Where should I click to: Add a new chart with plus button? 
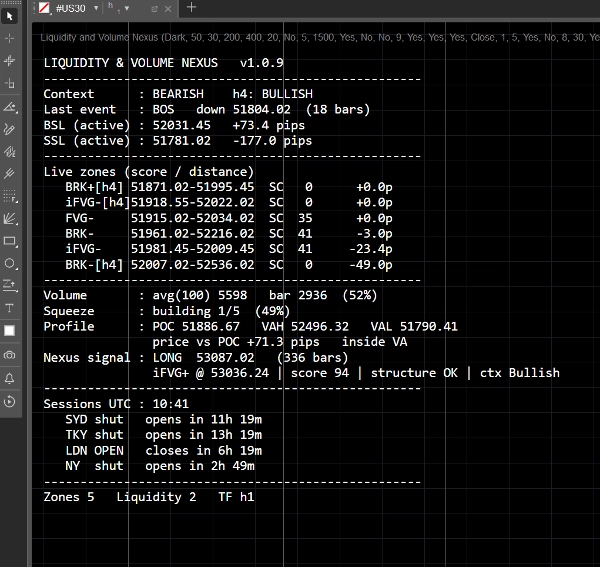tap(191, 7)
